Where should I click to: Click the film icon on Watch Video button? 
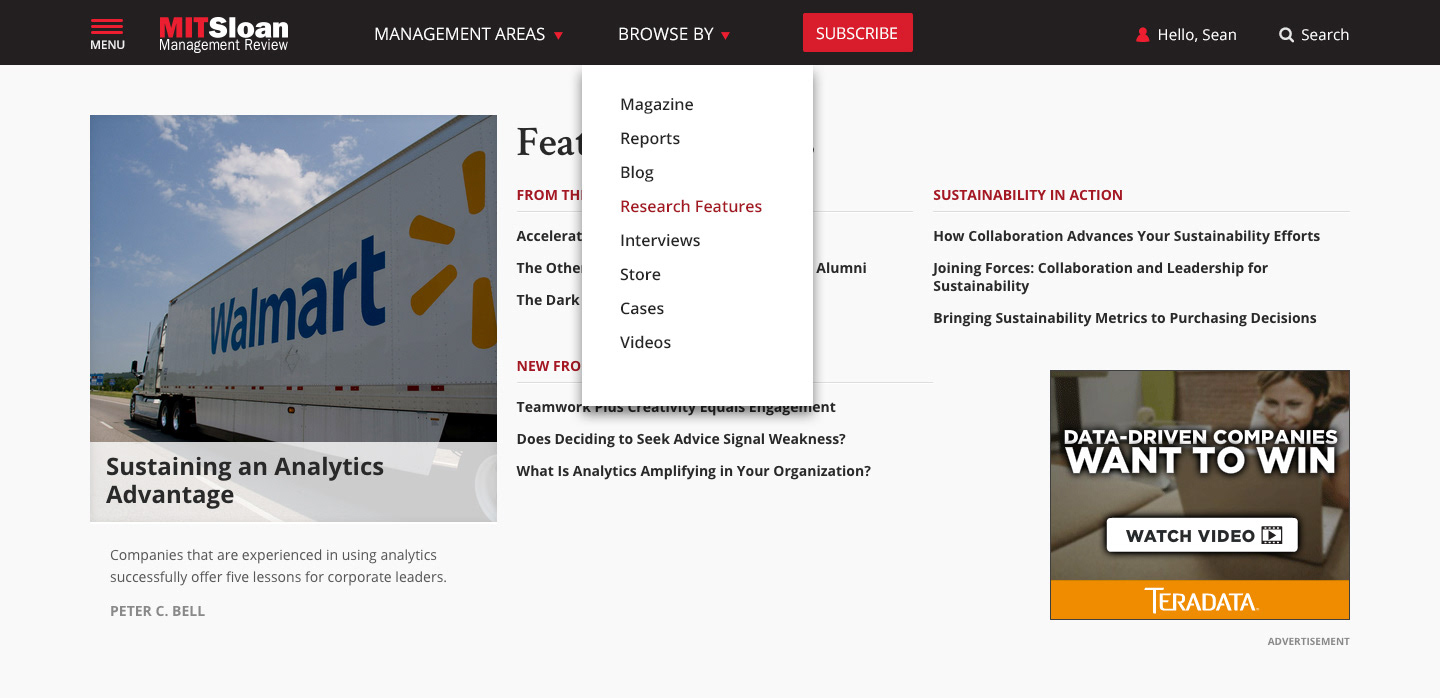click(x=1271, y=535)
